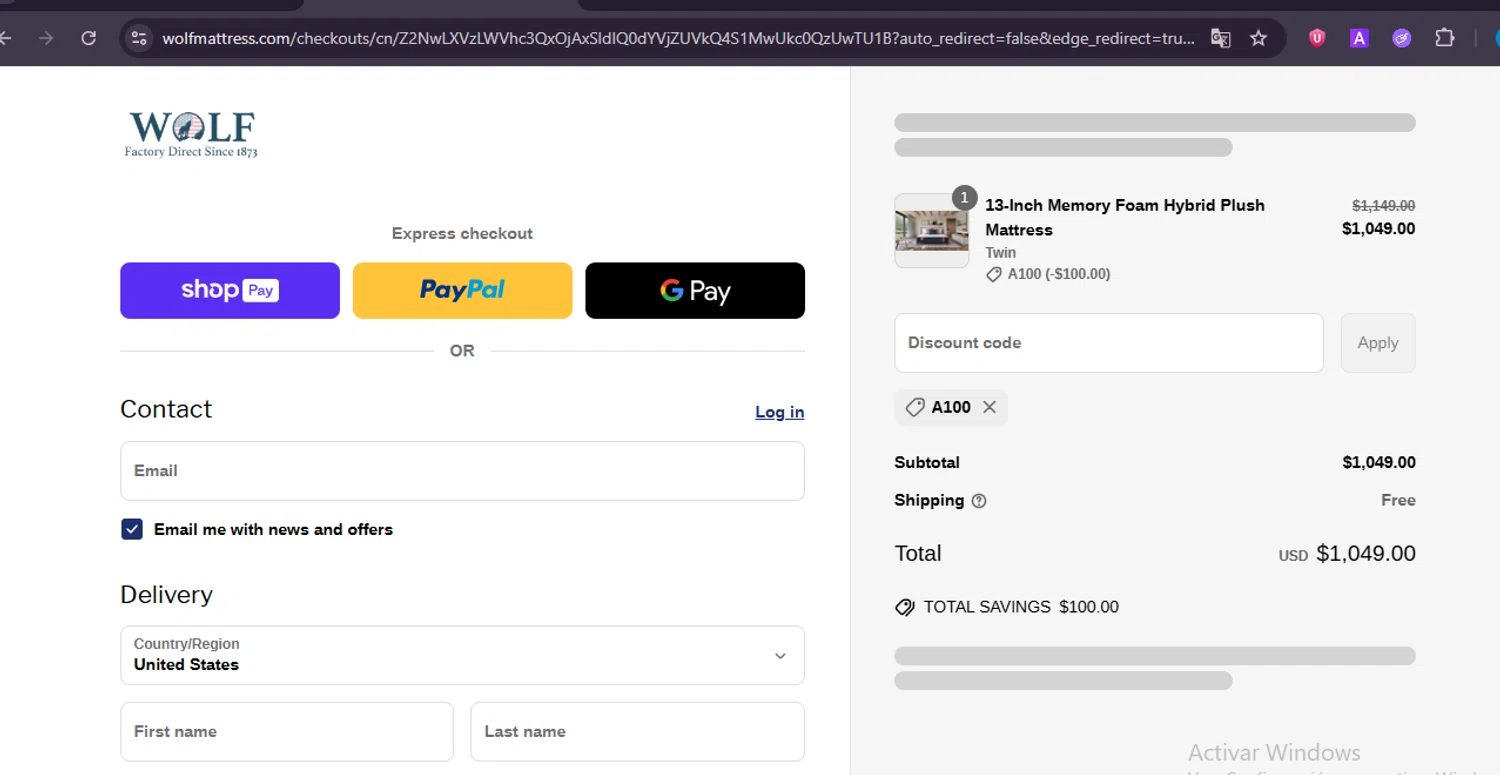The height and width of the screenshot is (775, 1500).
Task: Pay with Shop Pay
Action: point(230,291)
